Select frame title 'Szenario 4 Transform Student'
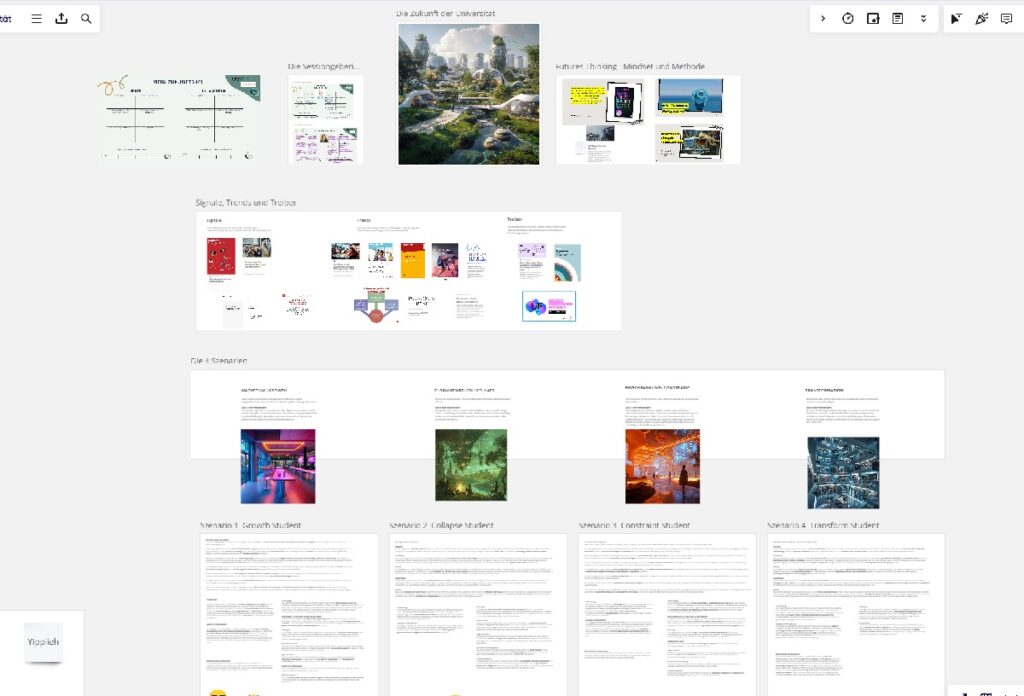The height and width of the screenshot is (696, 1024). 823,525
